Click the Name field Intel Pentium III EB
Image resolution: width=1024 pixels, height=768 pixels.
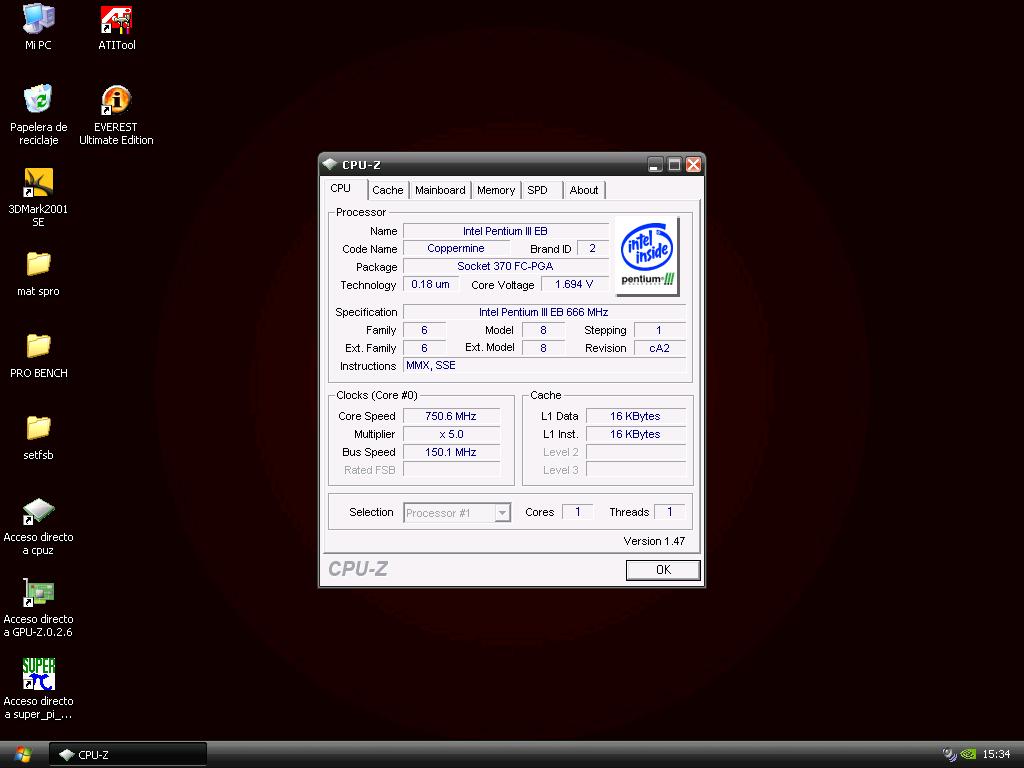coord(505,231)
